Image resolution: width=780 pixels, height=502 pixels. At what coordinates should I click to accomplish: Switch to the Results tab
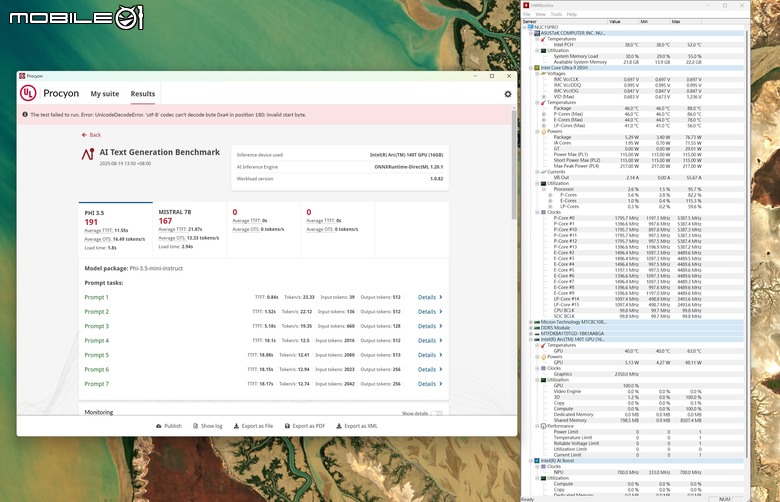click(143, 94)
